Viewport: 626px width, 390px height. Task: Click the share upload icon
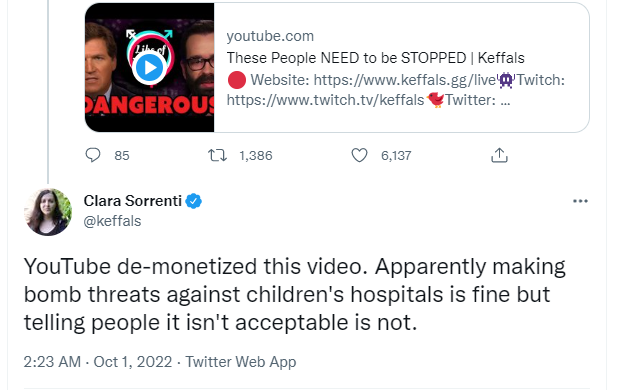point(499,155)
